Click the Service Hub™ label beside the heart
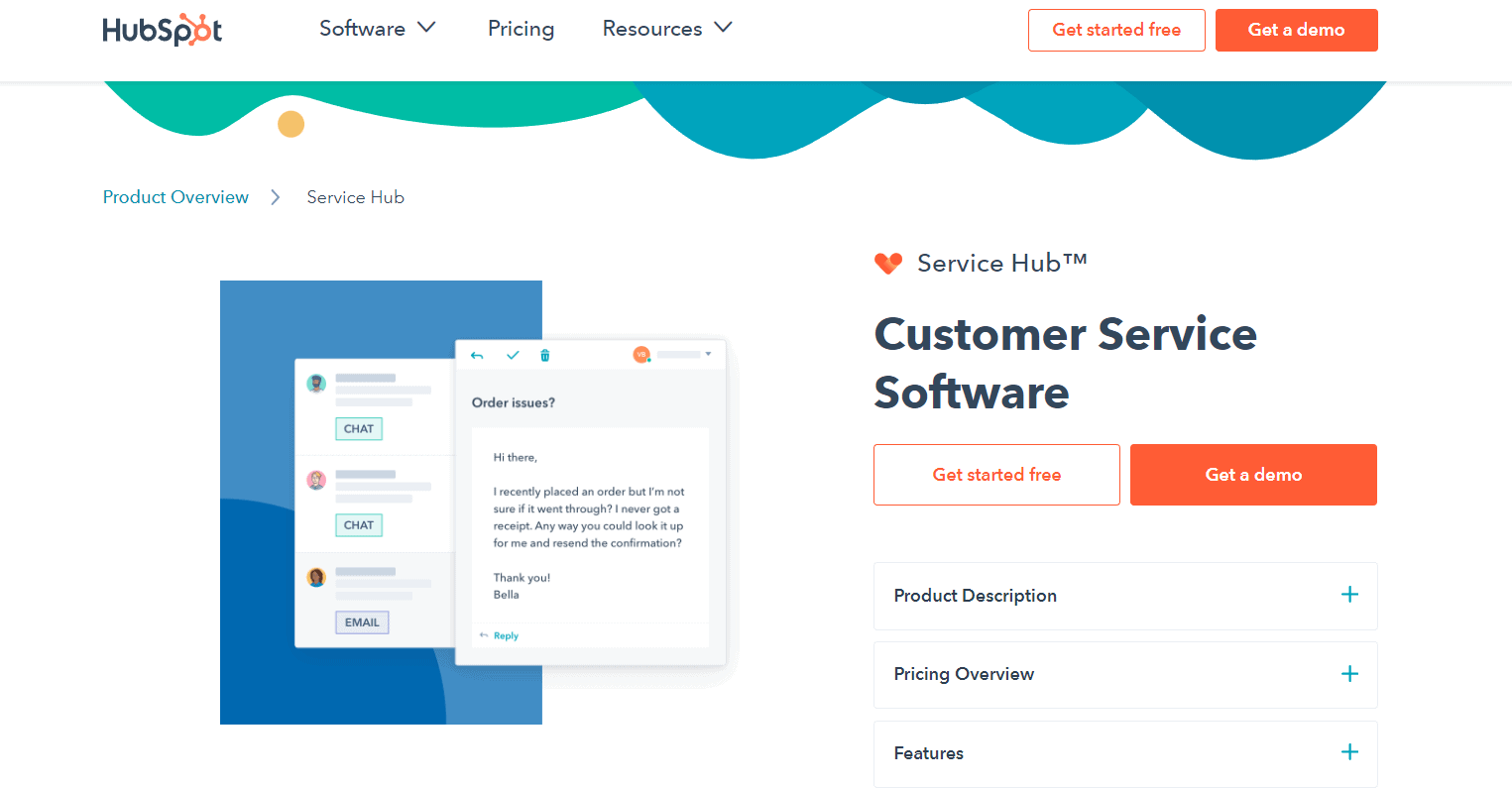Screen dimensions: 1512x789 pyautogui.click(x=1002, y=263)
